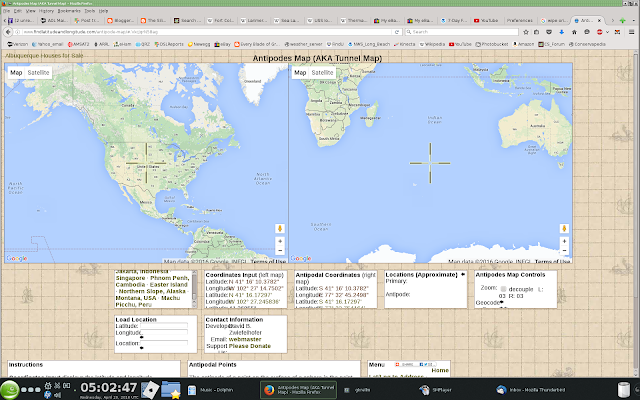Expand the Geocode option arrow
The image size is (640, 400).
click(502, 302)
